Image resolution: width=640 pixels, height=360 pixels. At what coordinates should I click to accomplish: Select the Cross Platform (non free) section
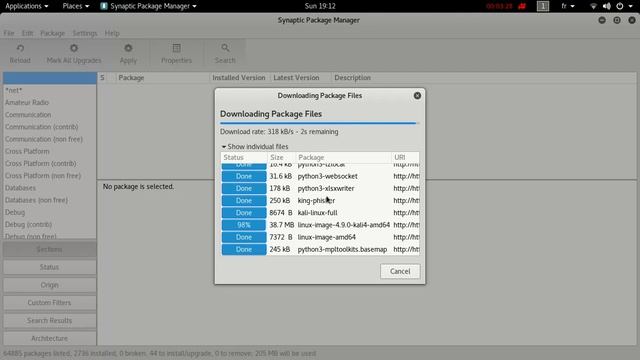click(49, 176)
